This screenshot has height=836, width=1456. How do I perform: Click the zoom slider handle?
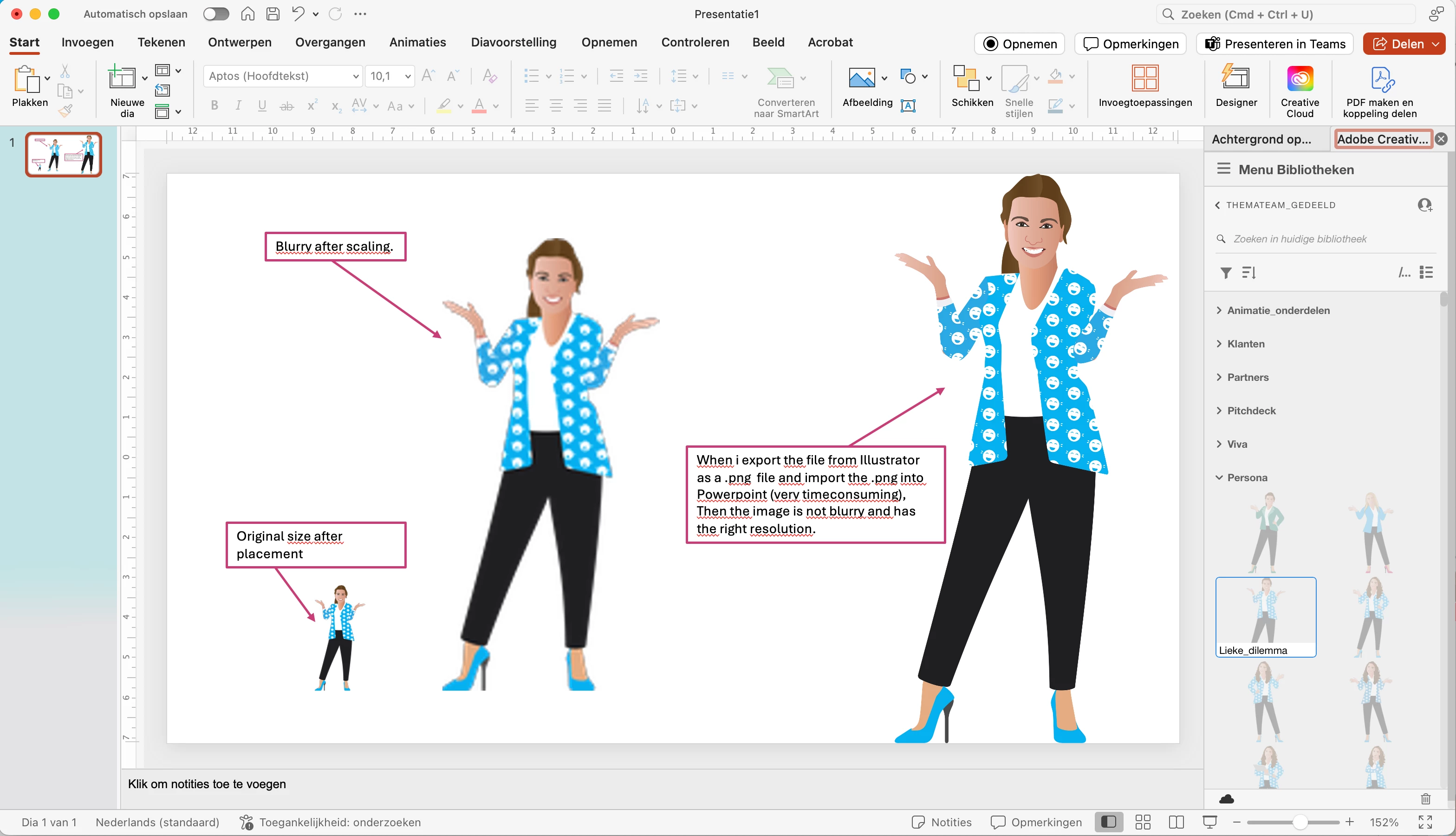coord(1300,822)
